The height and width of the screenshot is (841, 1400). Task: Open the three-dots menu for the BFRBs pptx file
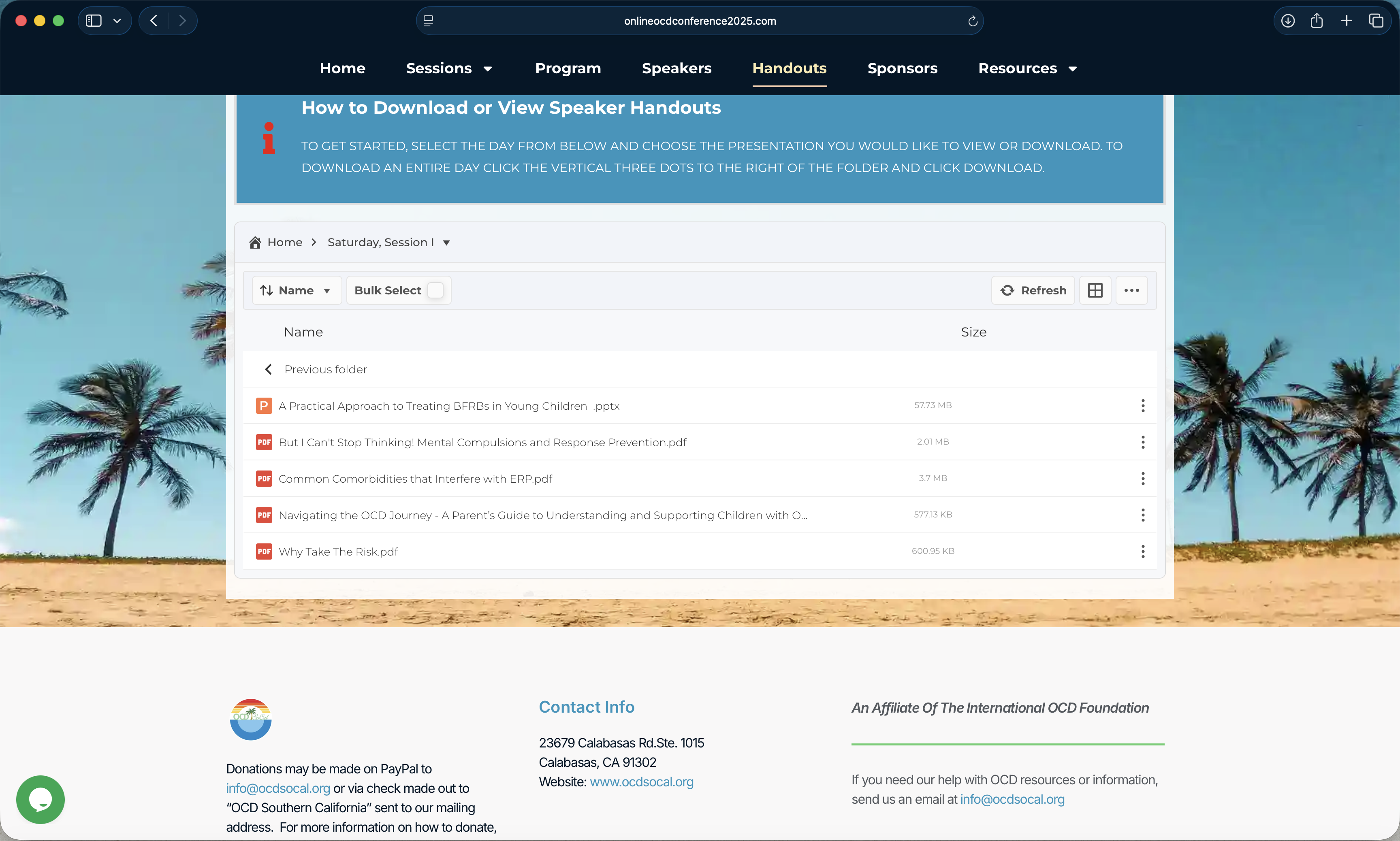(x=1143, y=406)
